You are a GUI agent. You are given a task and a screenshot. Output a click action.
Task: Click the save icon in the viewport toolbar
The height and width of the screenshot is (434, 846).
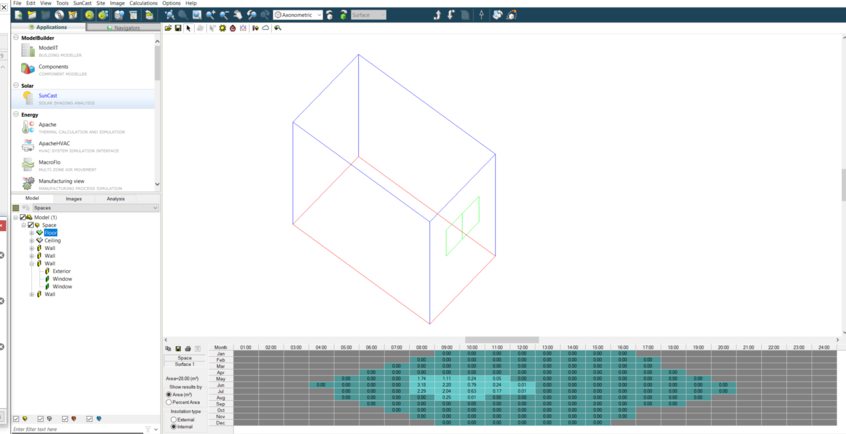178,28
